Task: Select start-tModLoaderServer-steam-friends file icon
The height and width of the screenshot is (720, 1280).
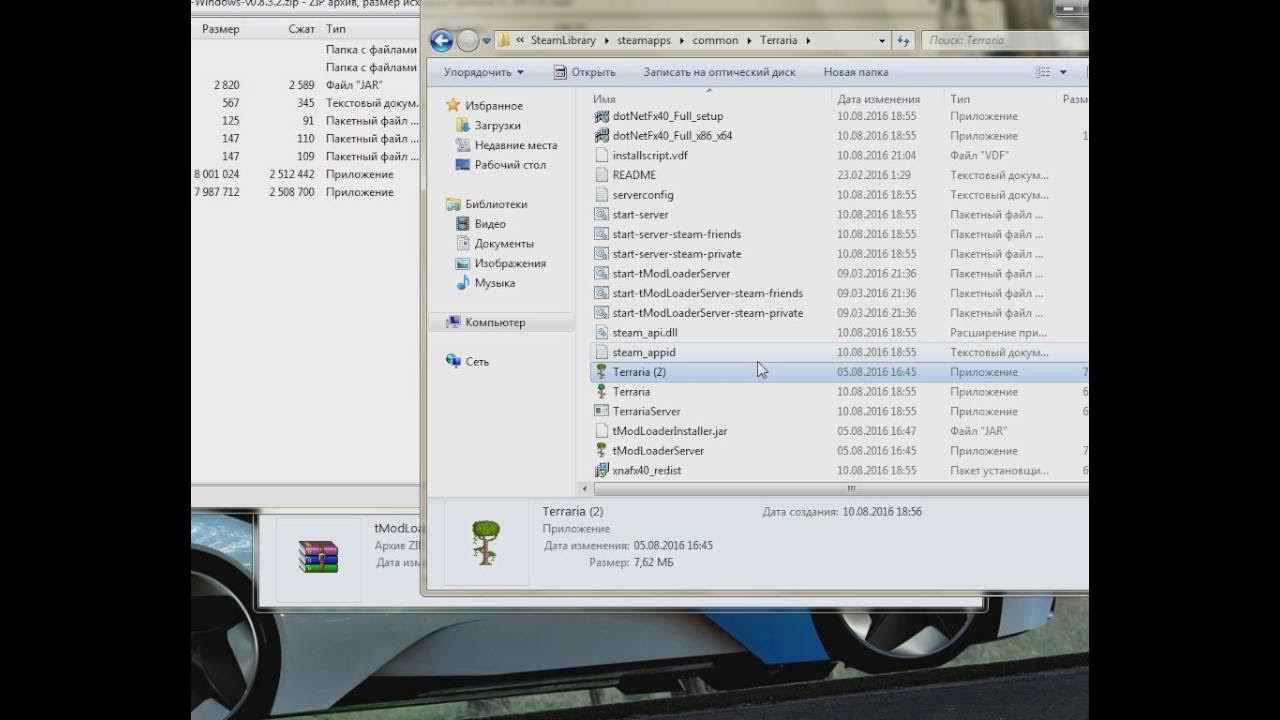Action: [x=601, y=293]
